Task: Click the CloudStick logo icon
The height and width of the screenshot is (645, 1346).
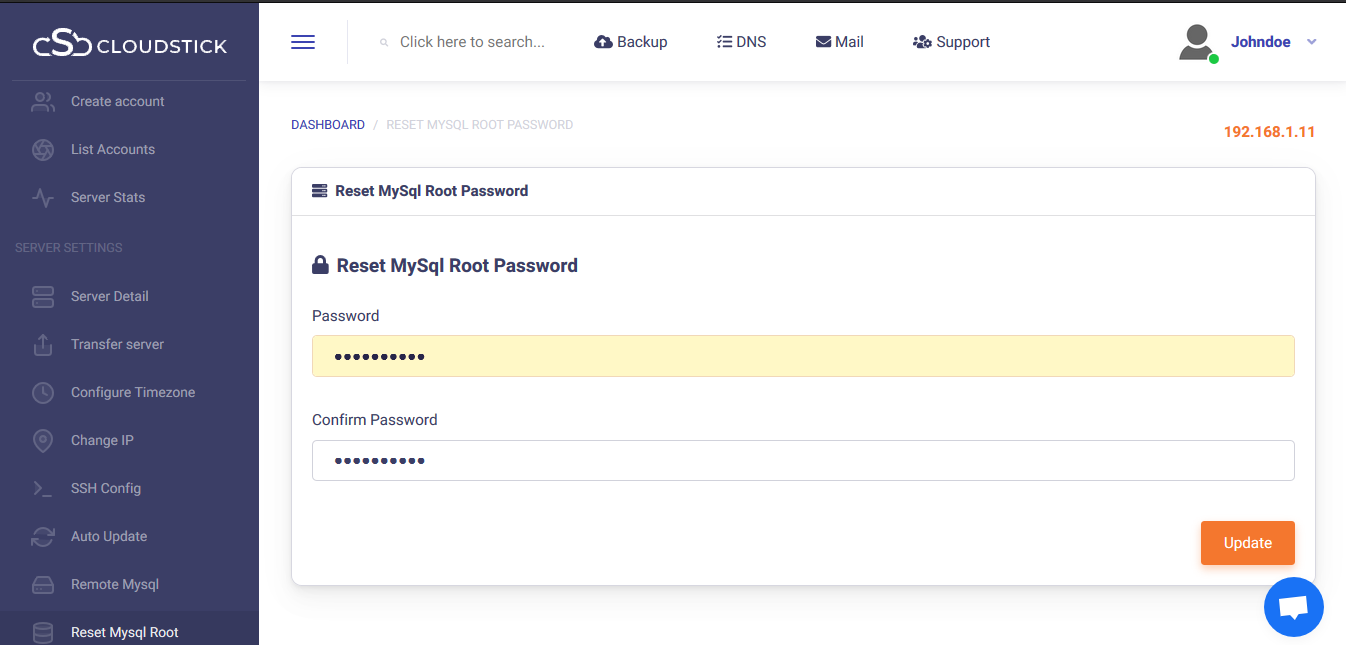Action: [62, 45]
